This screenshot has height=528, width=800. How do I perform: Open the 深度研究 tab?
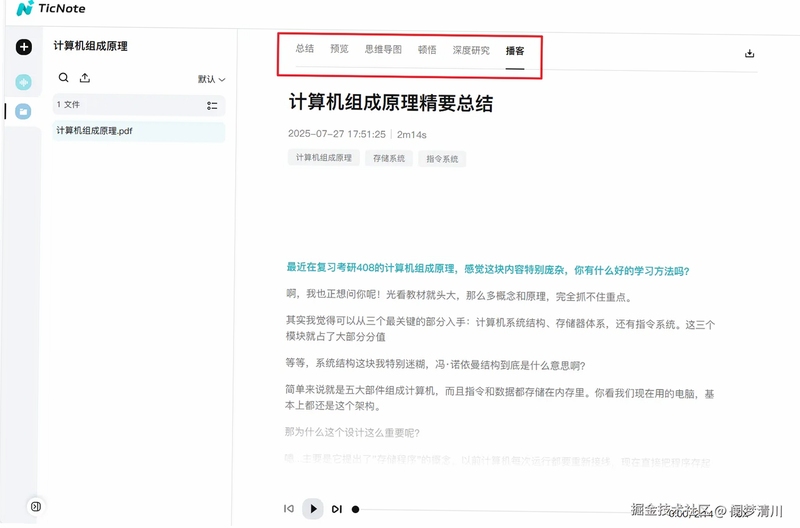click(471, 51)
